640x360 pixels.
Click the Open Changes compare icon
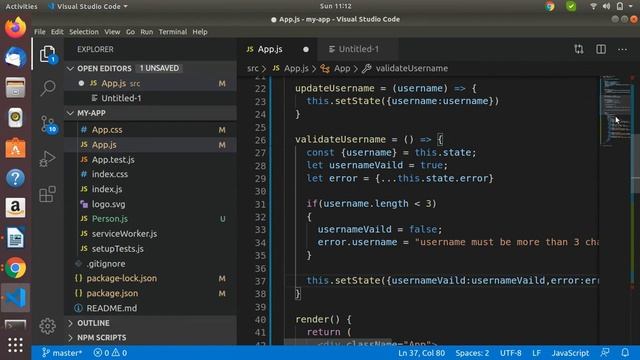pos(579,49)
